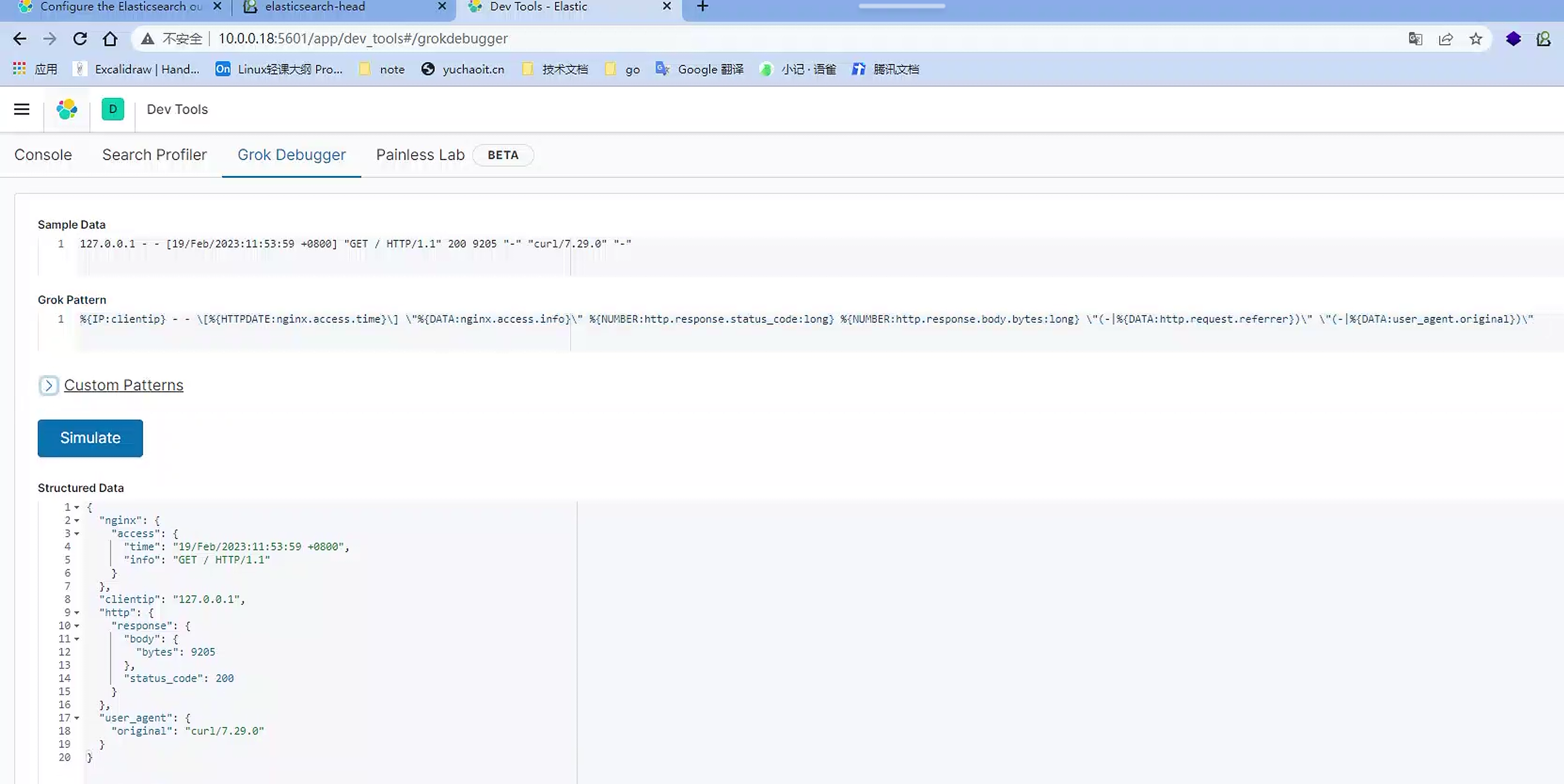Click the Elastic logo icon
This screenshot has height=784, width=1564.
click(x=67, y=109)
